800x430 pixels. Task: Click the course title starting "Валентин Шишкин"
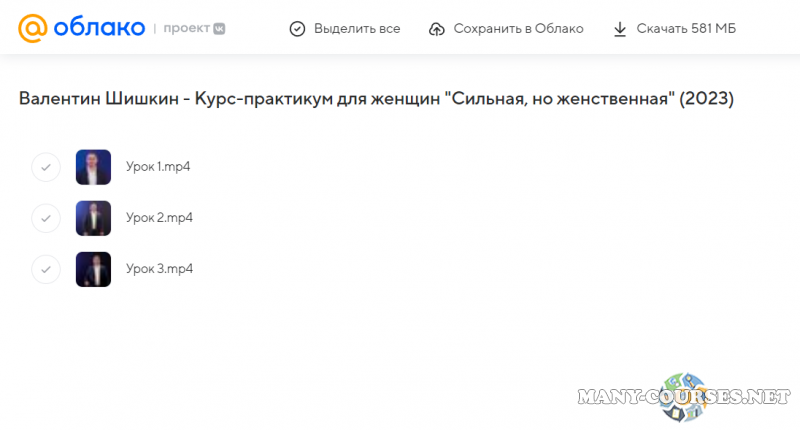[376, 99]
